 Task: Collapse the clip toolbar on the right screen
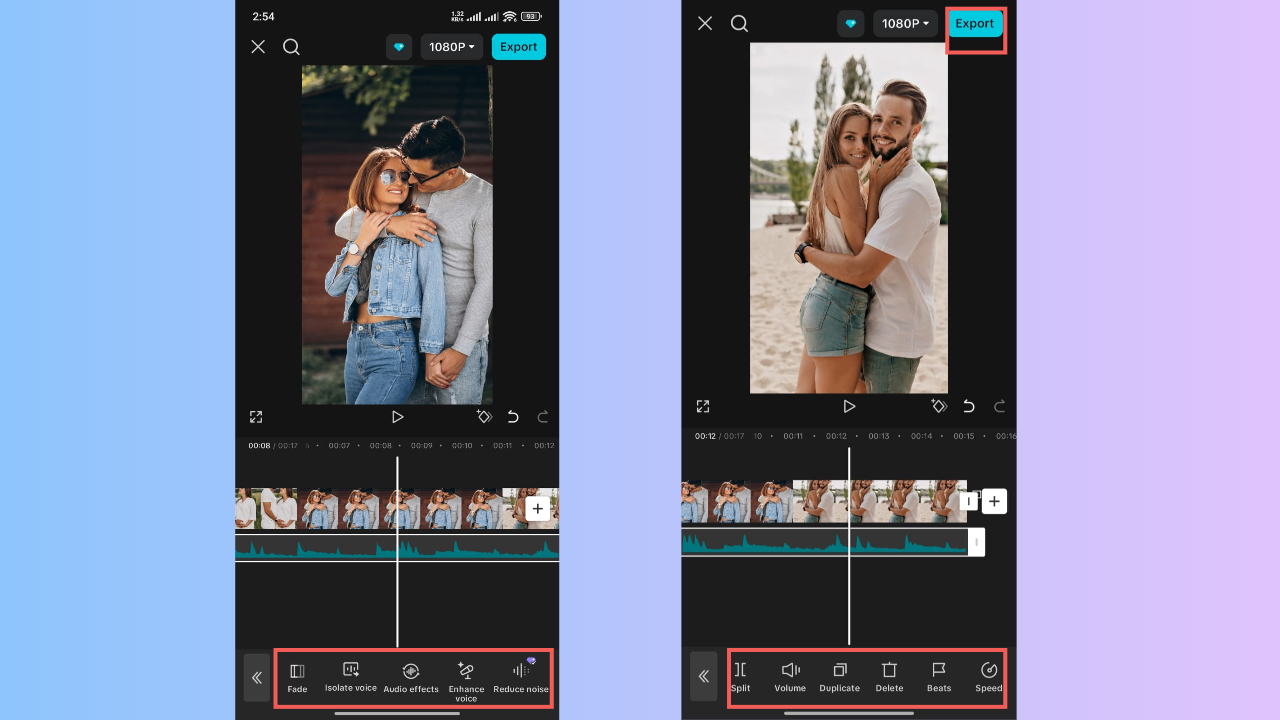(x=704, y=677)
